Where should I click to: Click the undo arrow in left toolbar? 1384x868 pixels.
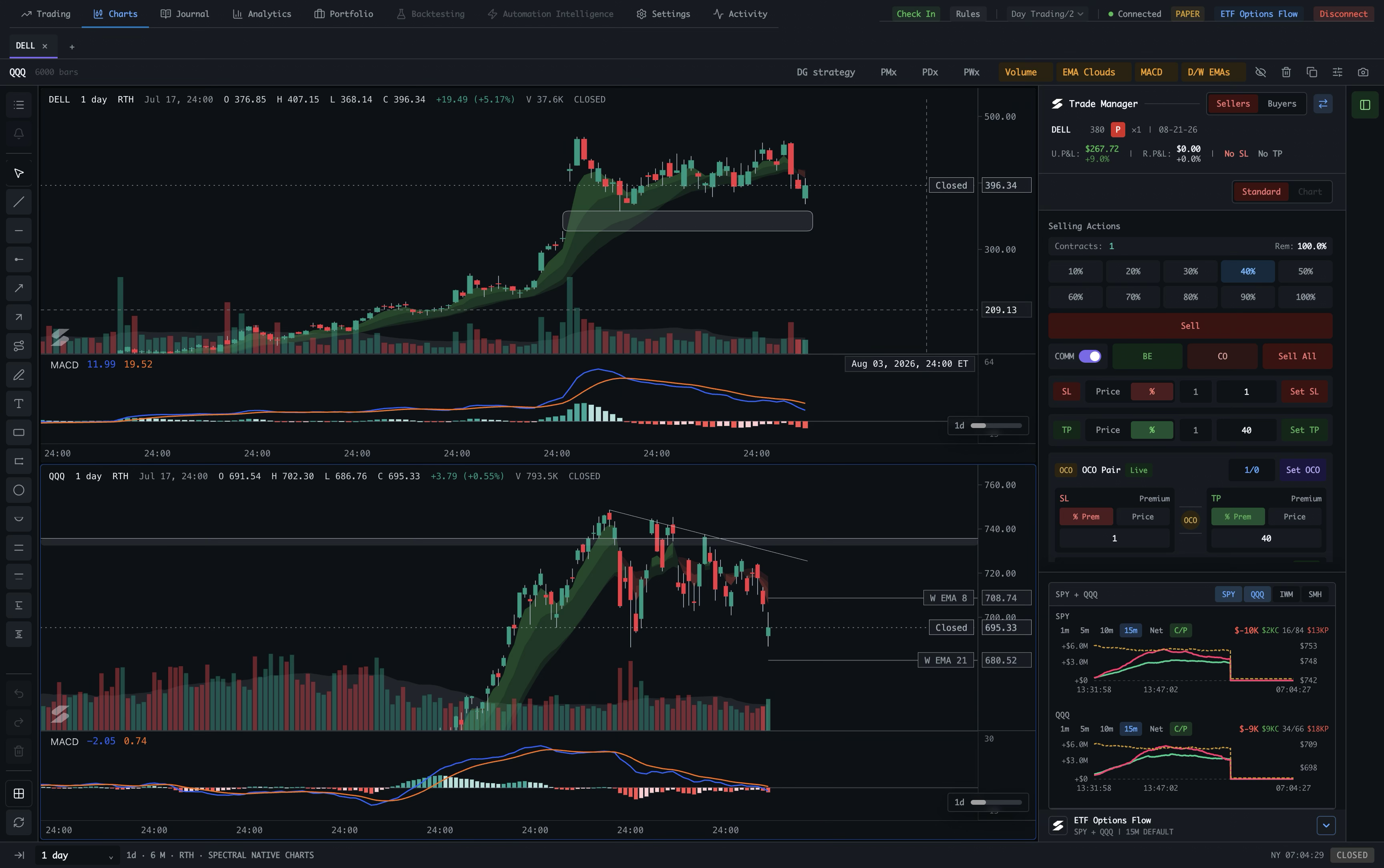tap(18, 693)
